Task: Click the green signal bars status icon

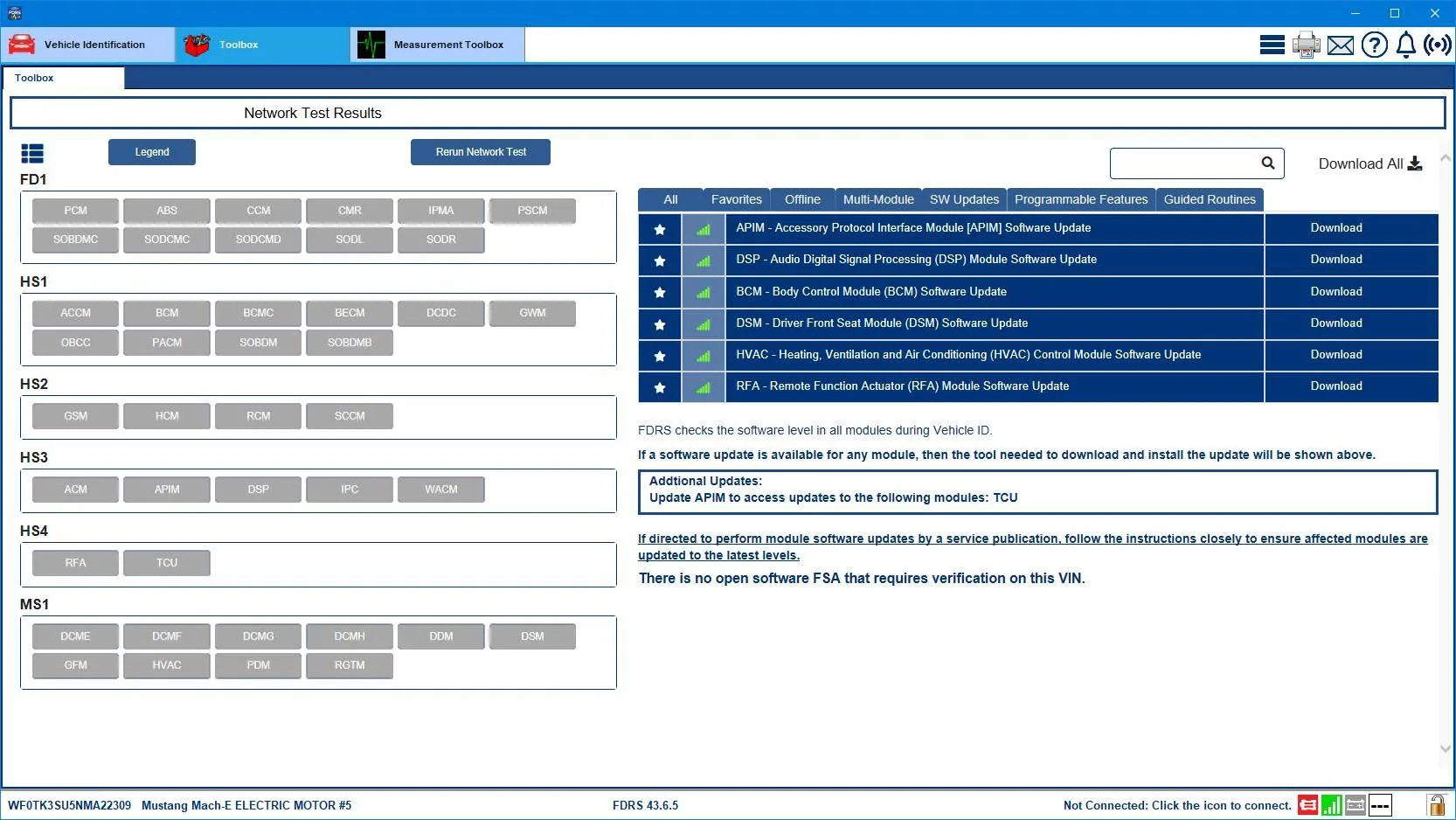Action: pyautogui.click(x=1331, y=805)
